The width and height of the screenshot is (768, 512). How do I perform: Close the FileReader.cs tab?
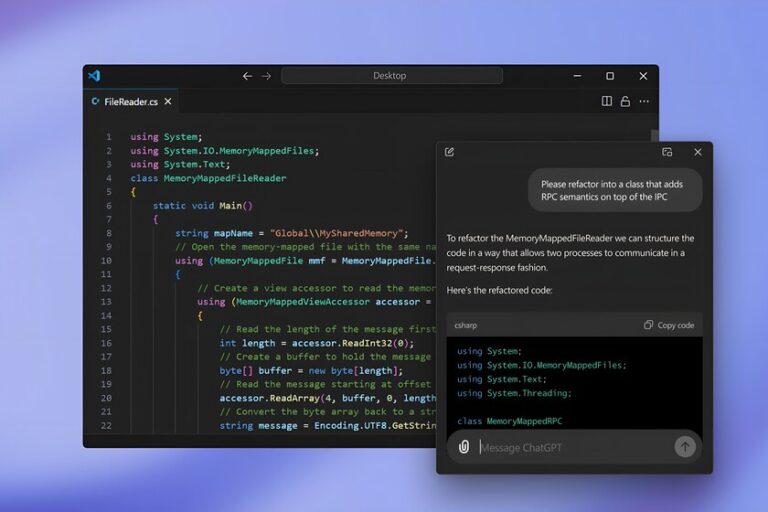(x=168, y=101)
